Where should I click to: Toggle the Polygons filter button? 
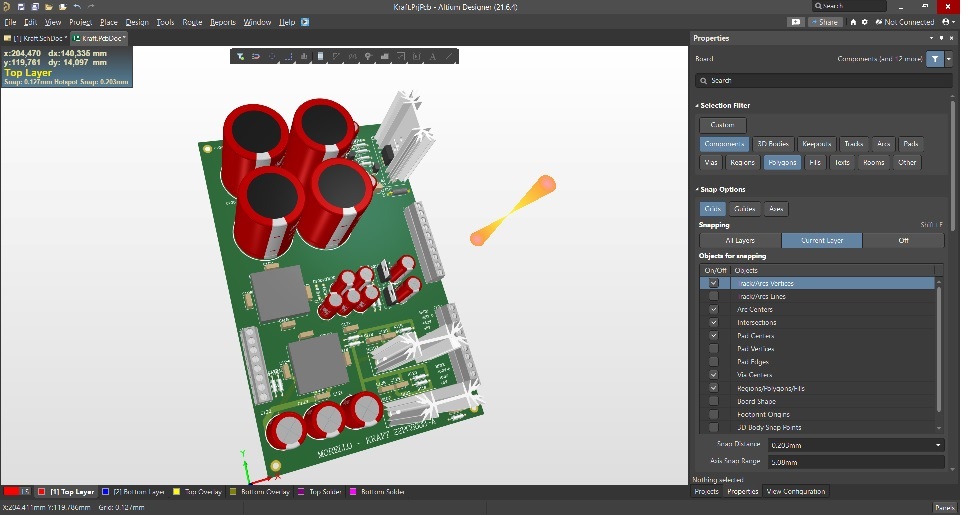click(x=783, y=163)
